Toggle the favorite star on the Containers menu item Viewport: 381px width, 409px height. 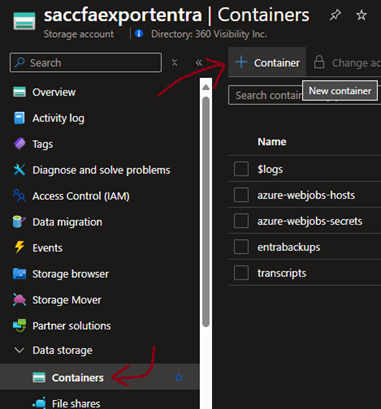click(179, 377)
